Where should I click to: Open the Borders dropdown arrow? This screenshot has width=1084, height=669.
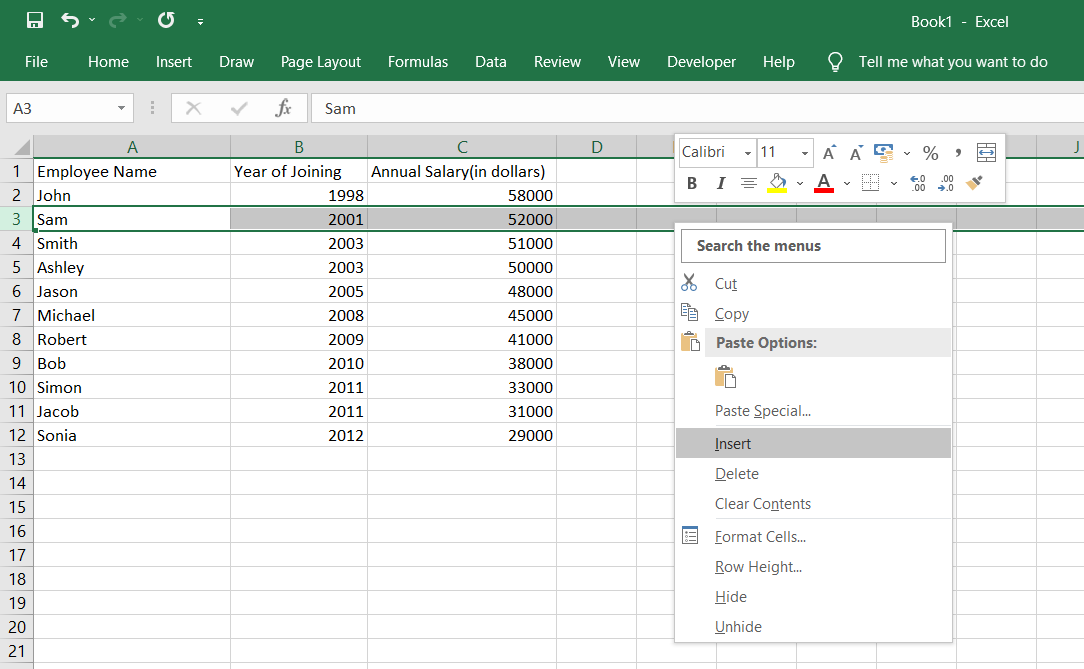[893, 182]
